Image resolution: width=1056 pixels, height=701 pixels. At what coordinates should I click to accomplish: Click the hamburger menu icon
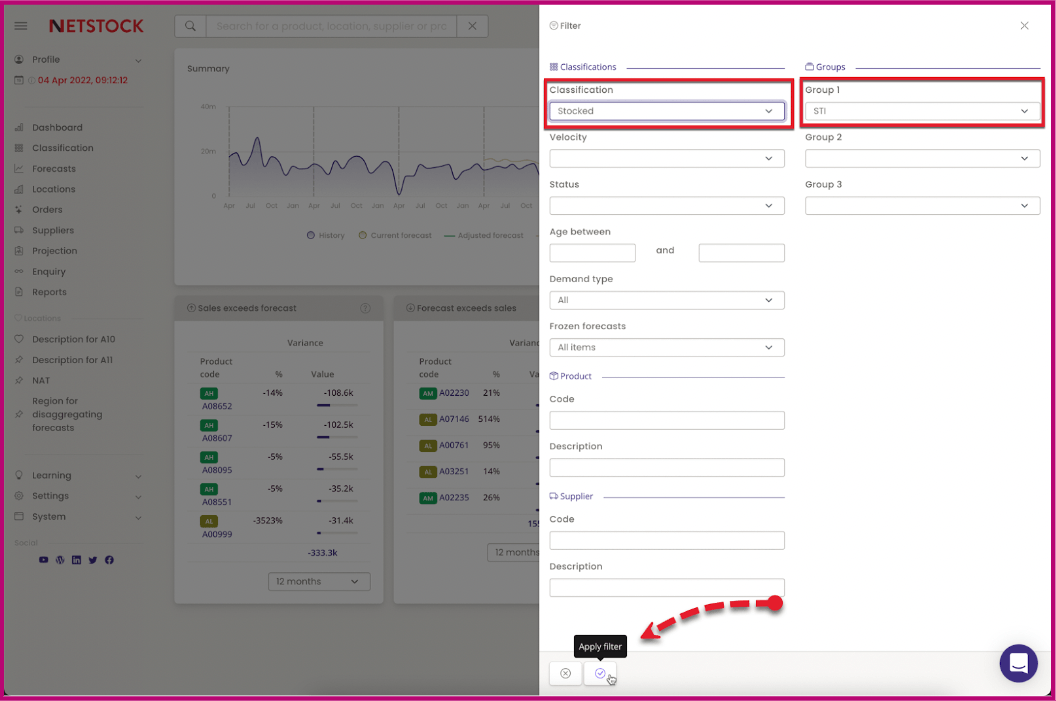click(x=21, y=26)
